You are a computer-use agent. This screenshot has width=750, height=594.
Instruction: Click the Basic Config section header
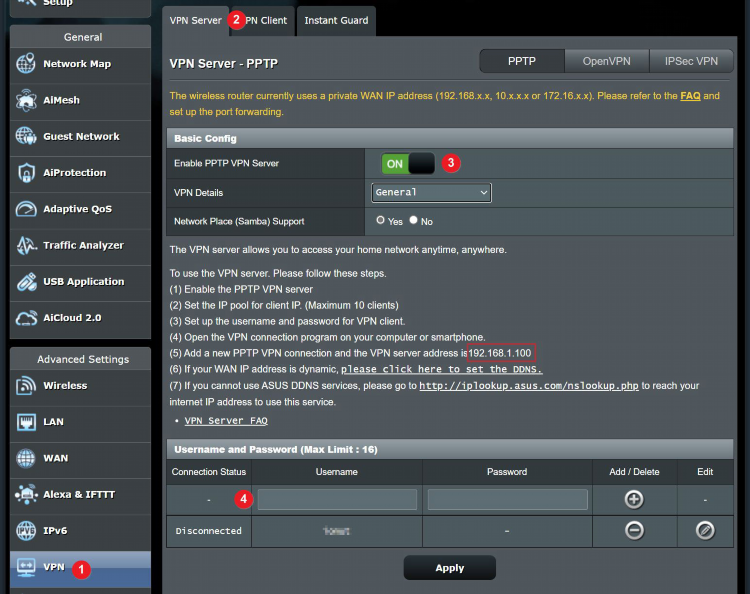click(x=450, y=138)
